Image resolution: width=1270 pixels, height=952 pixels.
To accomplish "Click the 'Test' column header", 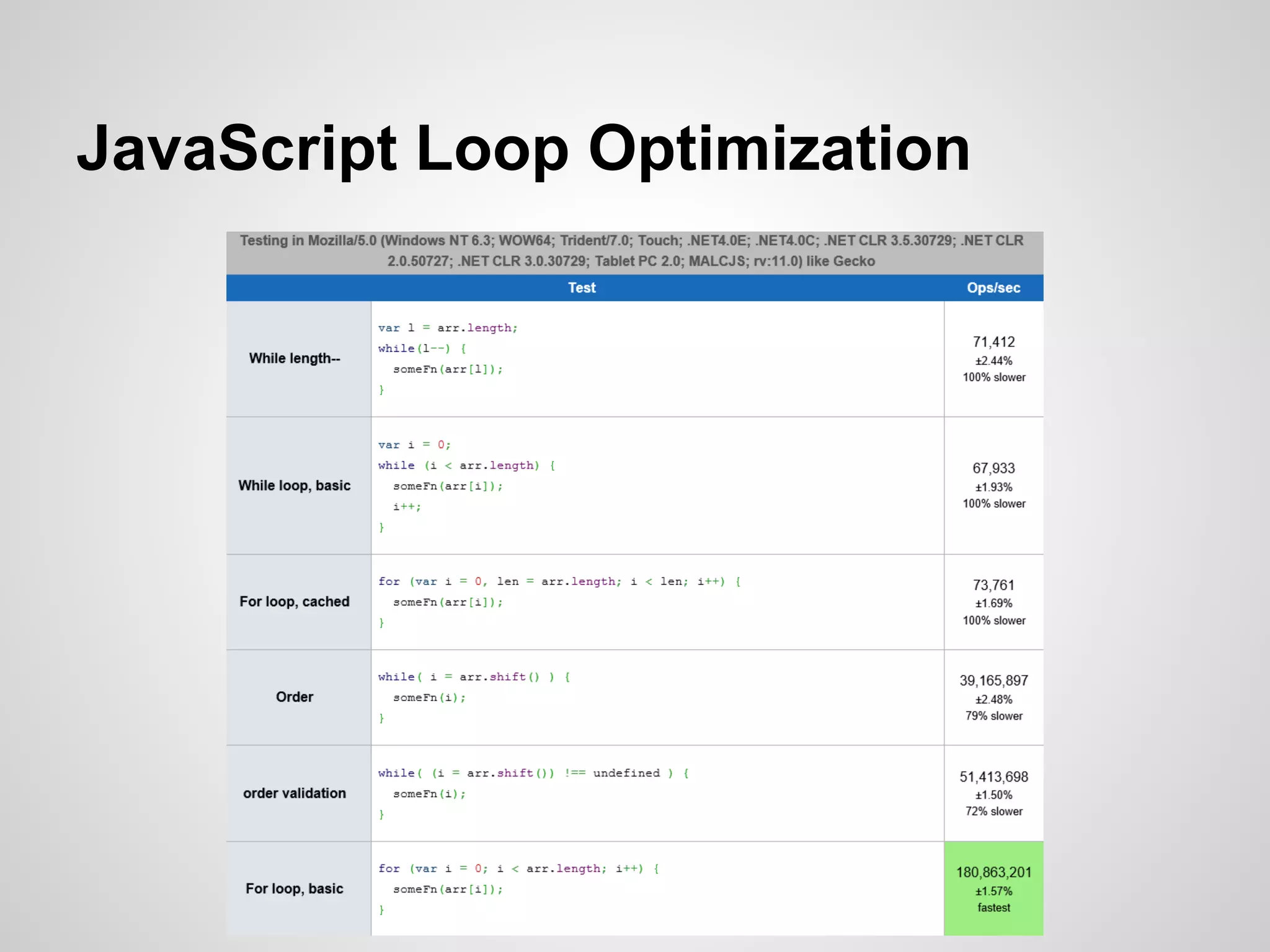I will coord(582,288).
